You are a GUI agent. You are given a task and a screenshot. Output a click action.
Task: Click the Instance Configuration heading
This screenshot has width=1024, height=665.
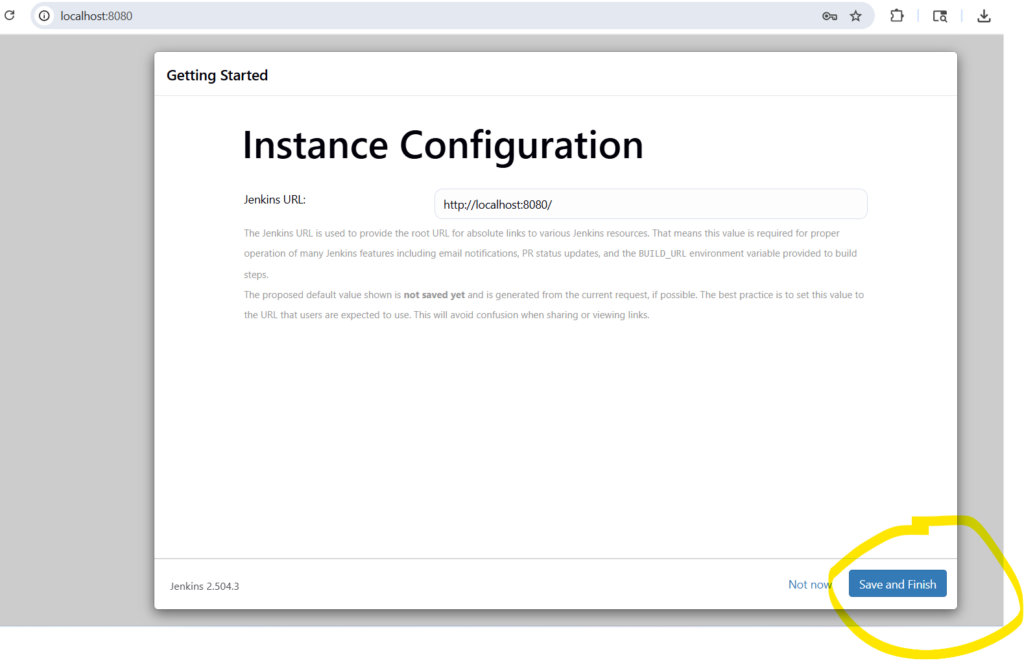442,145
